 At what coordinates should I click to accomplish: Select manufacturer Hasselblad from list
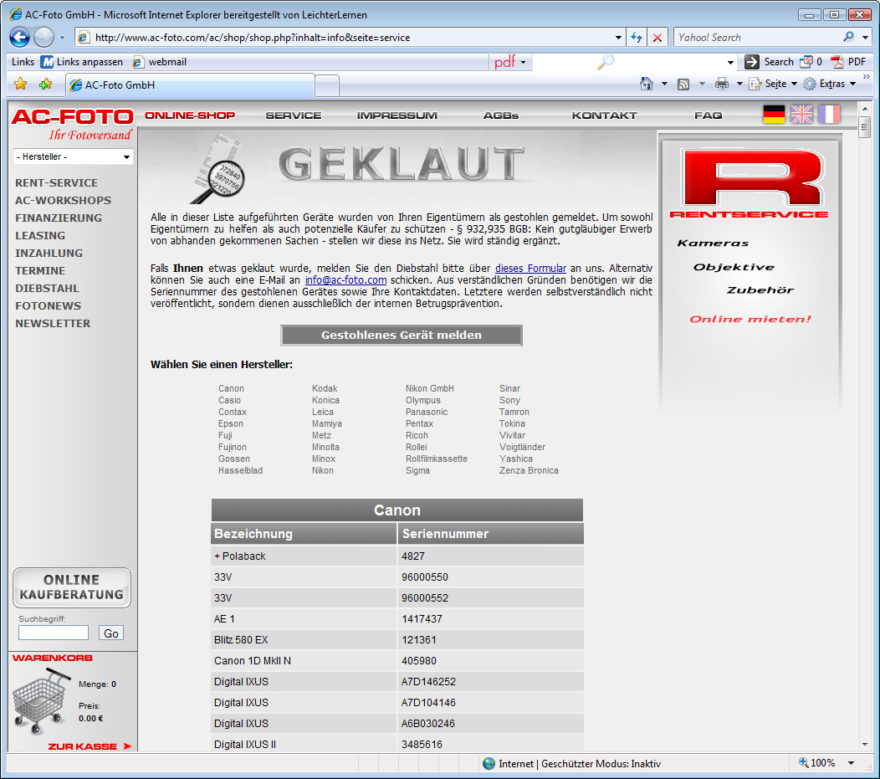click(240, 470)
